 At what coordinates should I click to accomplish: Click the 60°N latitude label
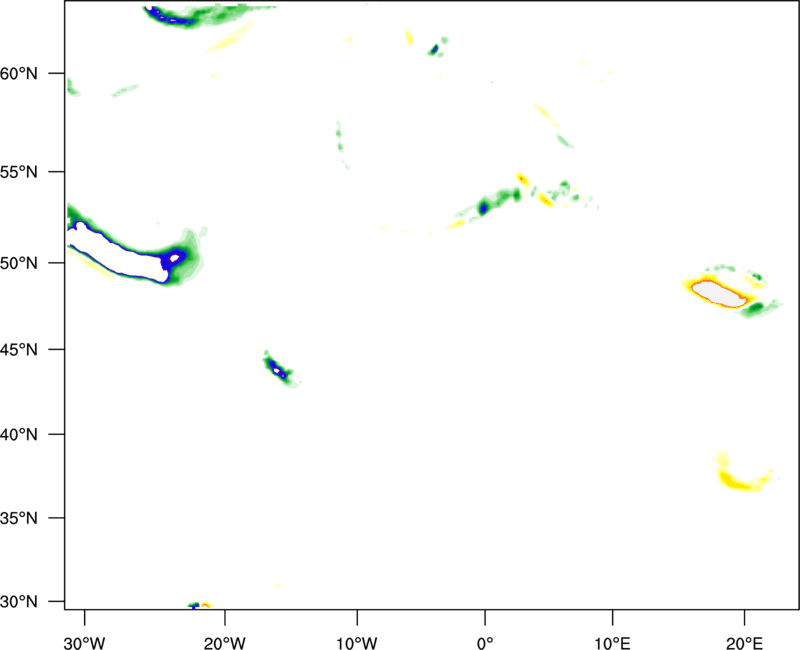[19, 73]
